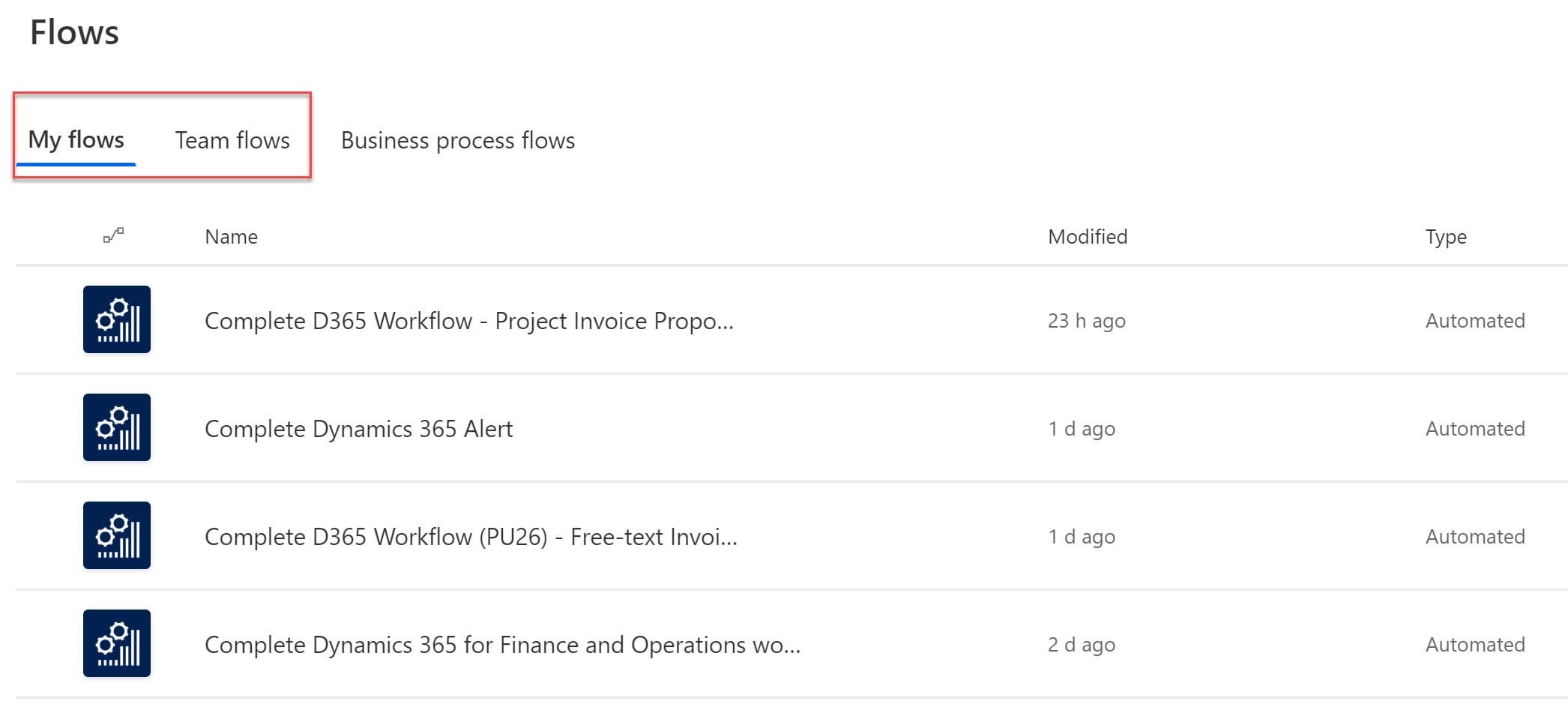Select the Business process flows tab
Image resolution: width=1568 pixels, height=704 pixels.
(457, 141)
